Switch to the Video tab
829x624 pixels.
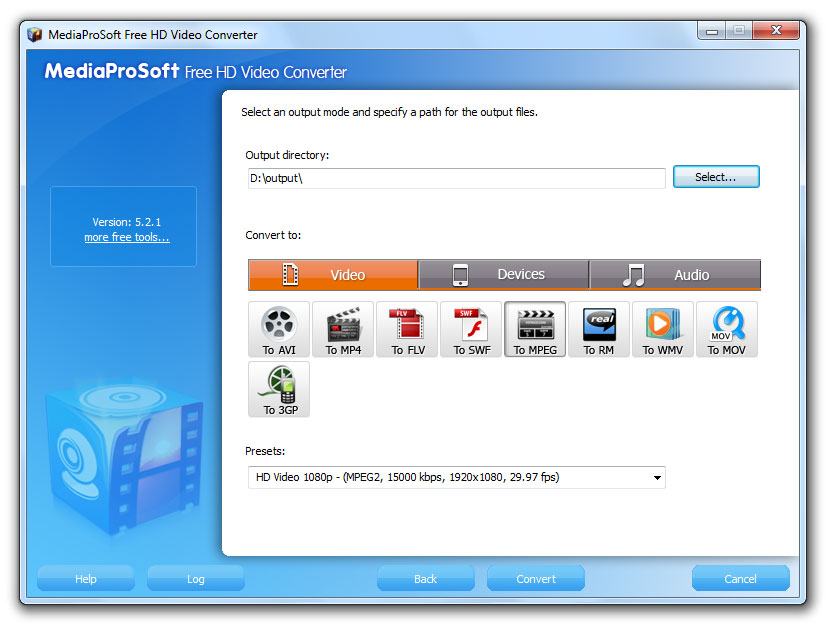click(333, 274)
